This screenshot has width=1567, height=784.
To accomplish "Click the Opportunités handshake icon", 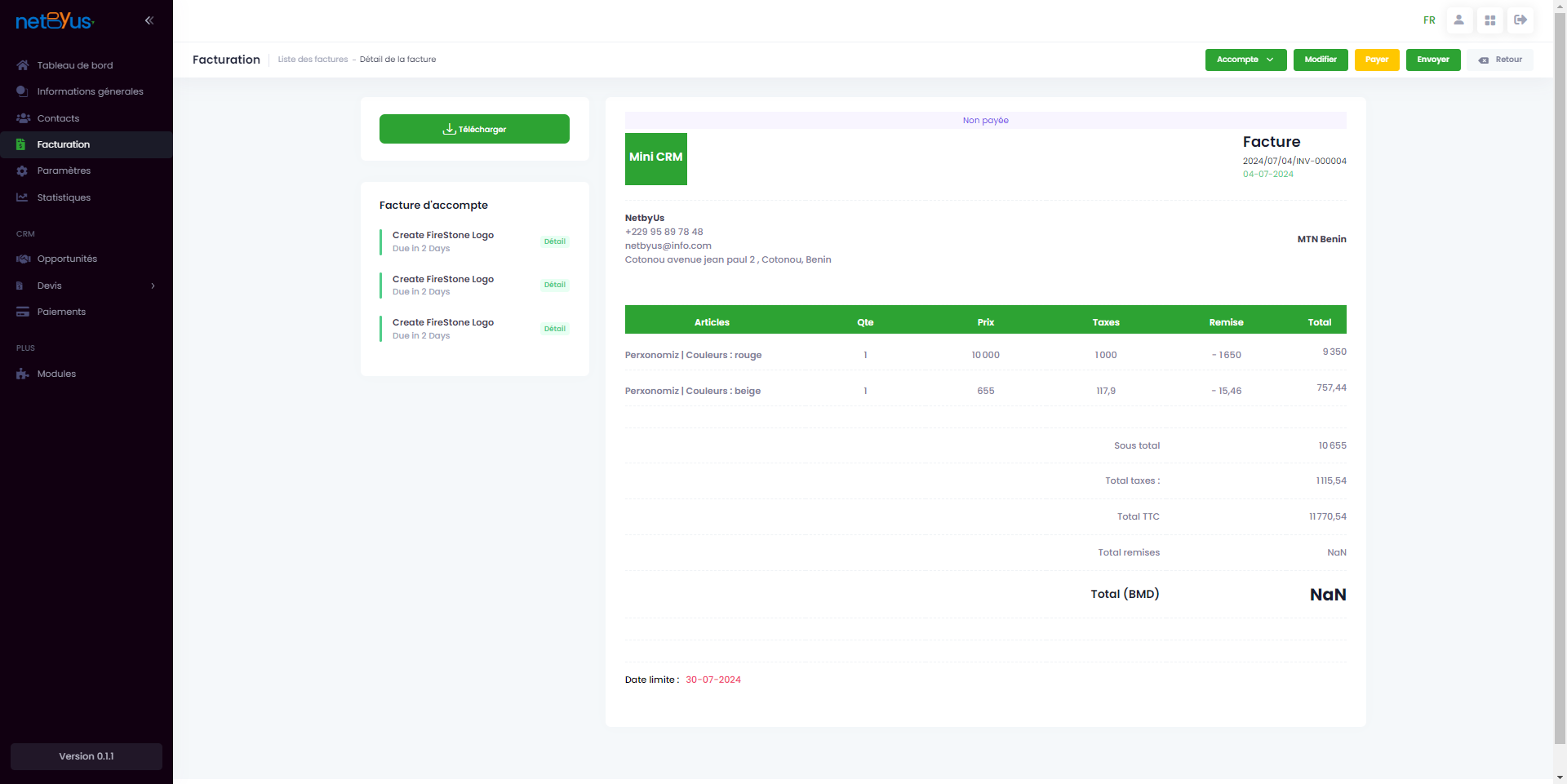I will [23, 259].
